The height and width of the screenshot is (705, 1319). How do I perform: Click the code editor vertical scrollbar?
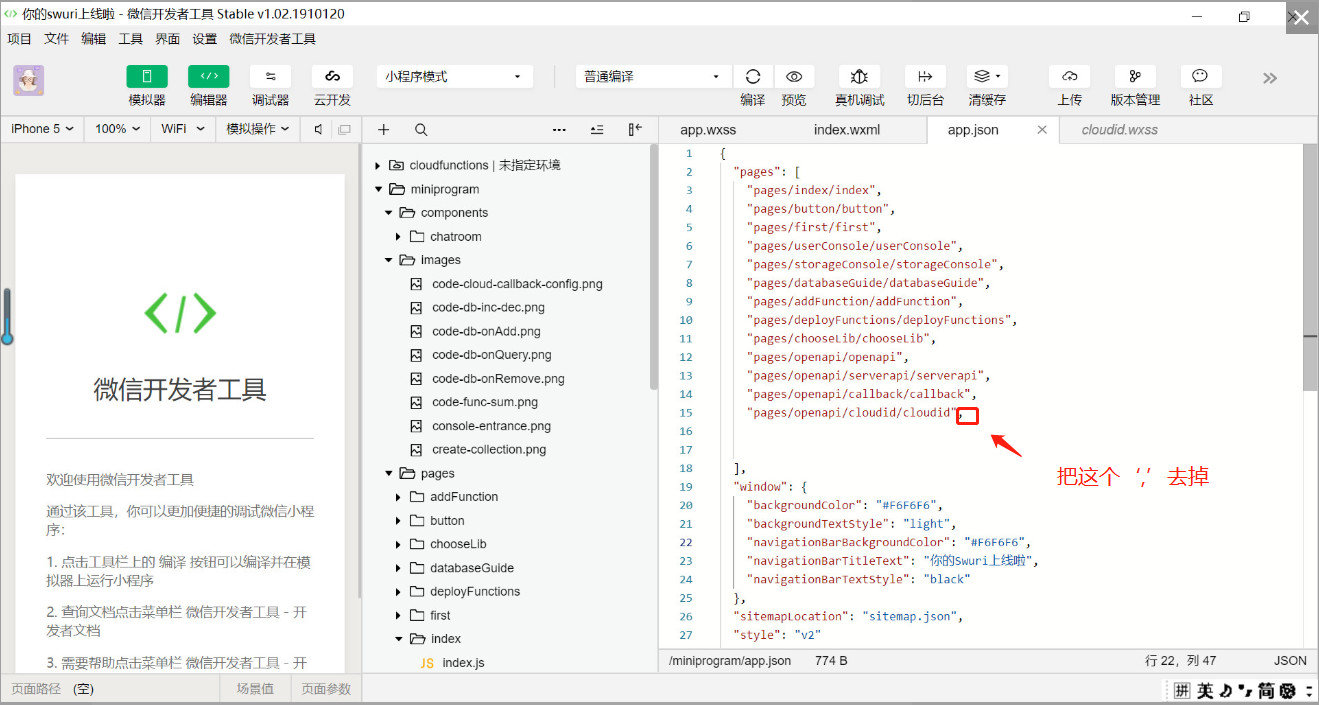(x=1310, y=268)
